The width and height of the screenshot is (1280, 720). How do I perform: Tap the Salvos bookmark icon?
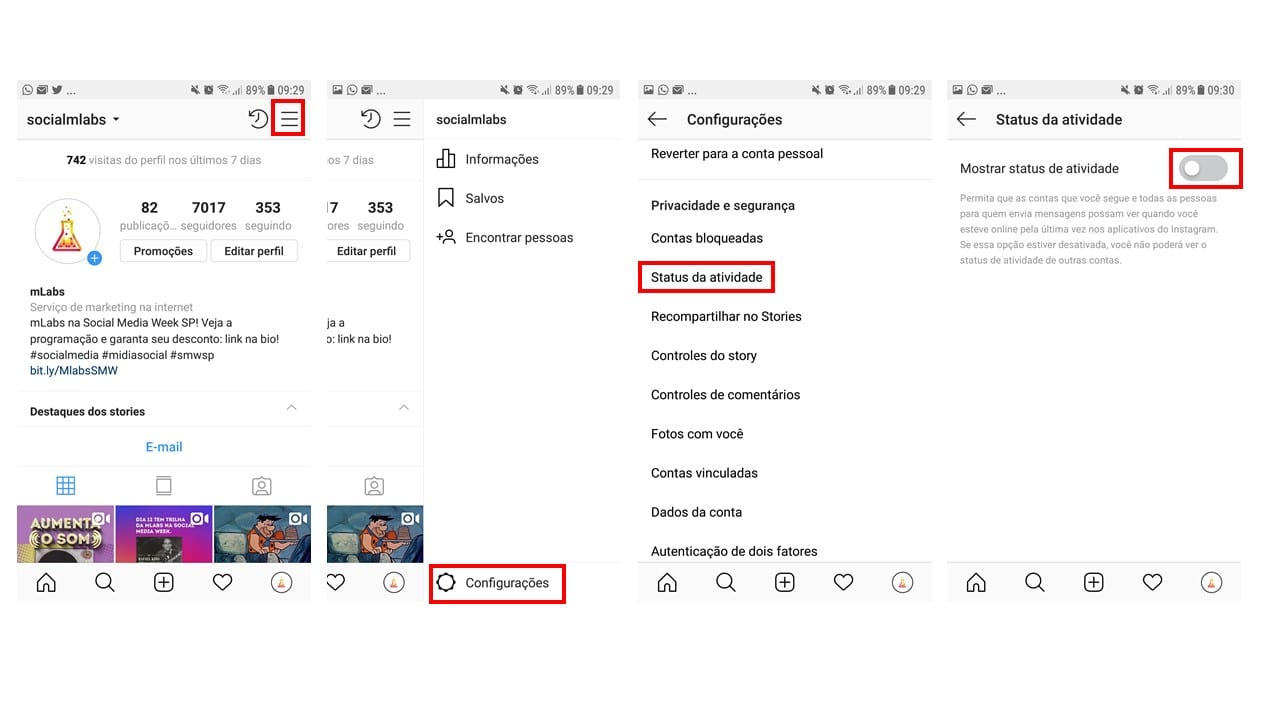[446, 198]
